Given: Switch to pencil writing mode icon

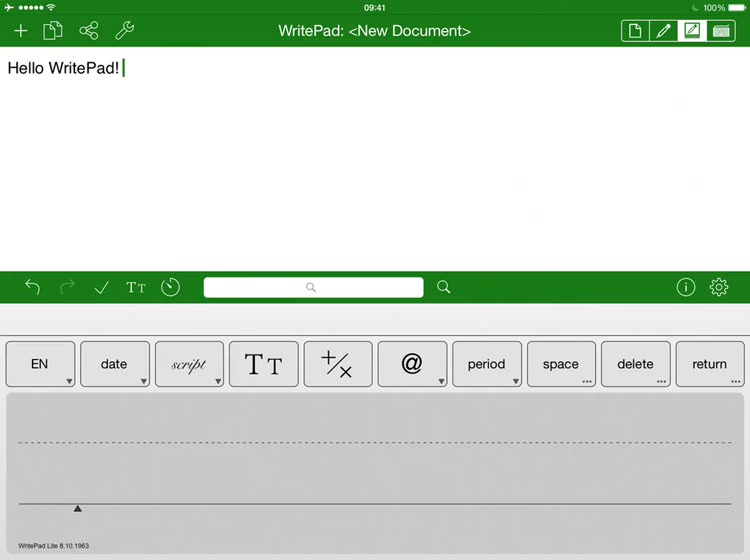Looking at the screenshot, I should [663, 31].
